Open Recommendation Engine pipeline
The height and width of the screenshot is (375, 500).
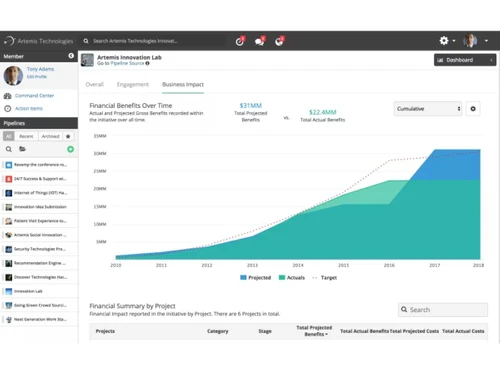[x=40, y=263]
